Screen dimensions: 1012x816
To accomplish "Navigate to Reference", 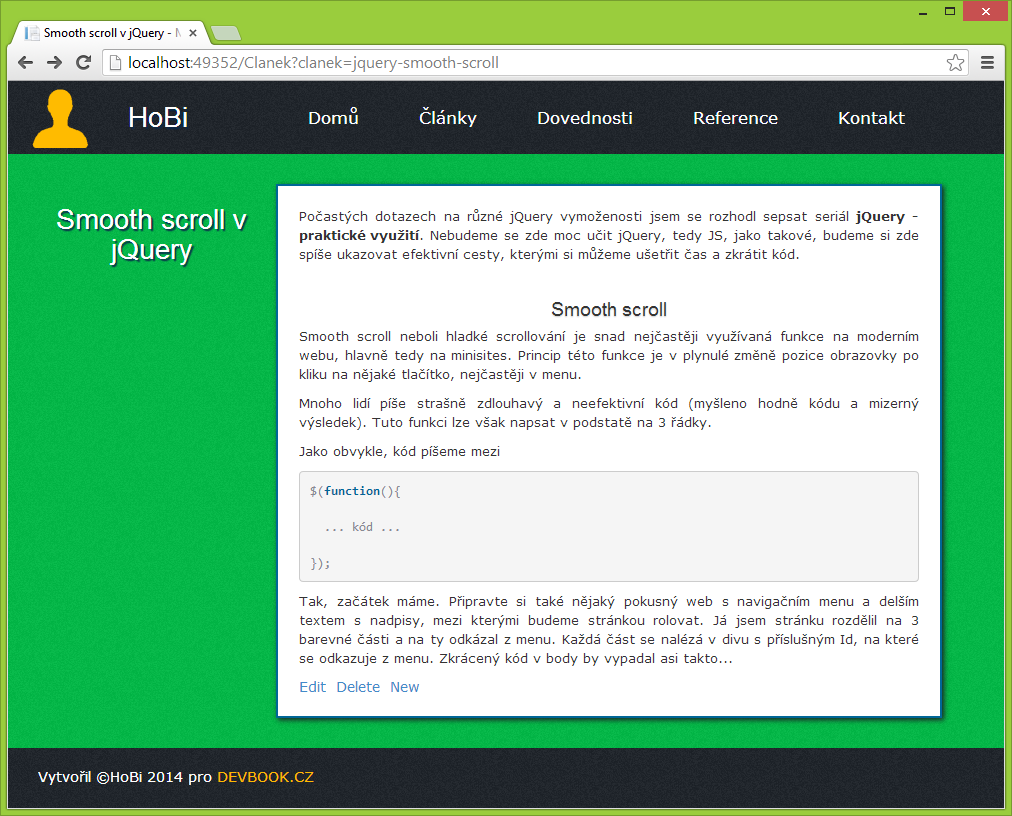I will tap(735, 117).
